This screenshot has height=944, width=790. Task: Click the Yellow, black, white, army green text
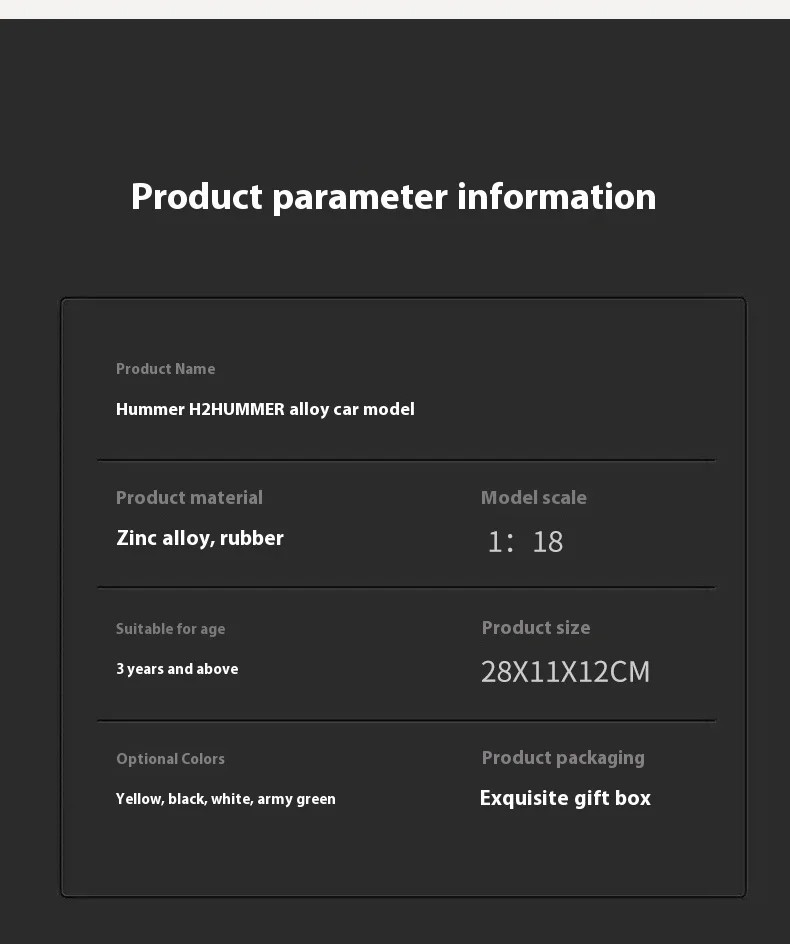(x=226, y=799)
